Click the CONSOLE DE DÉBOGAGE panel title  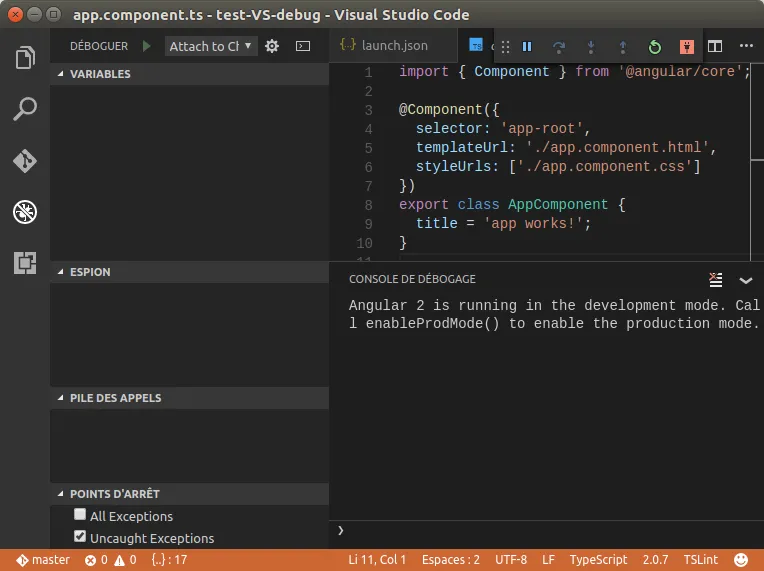click(412, 279)
